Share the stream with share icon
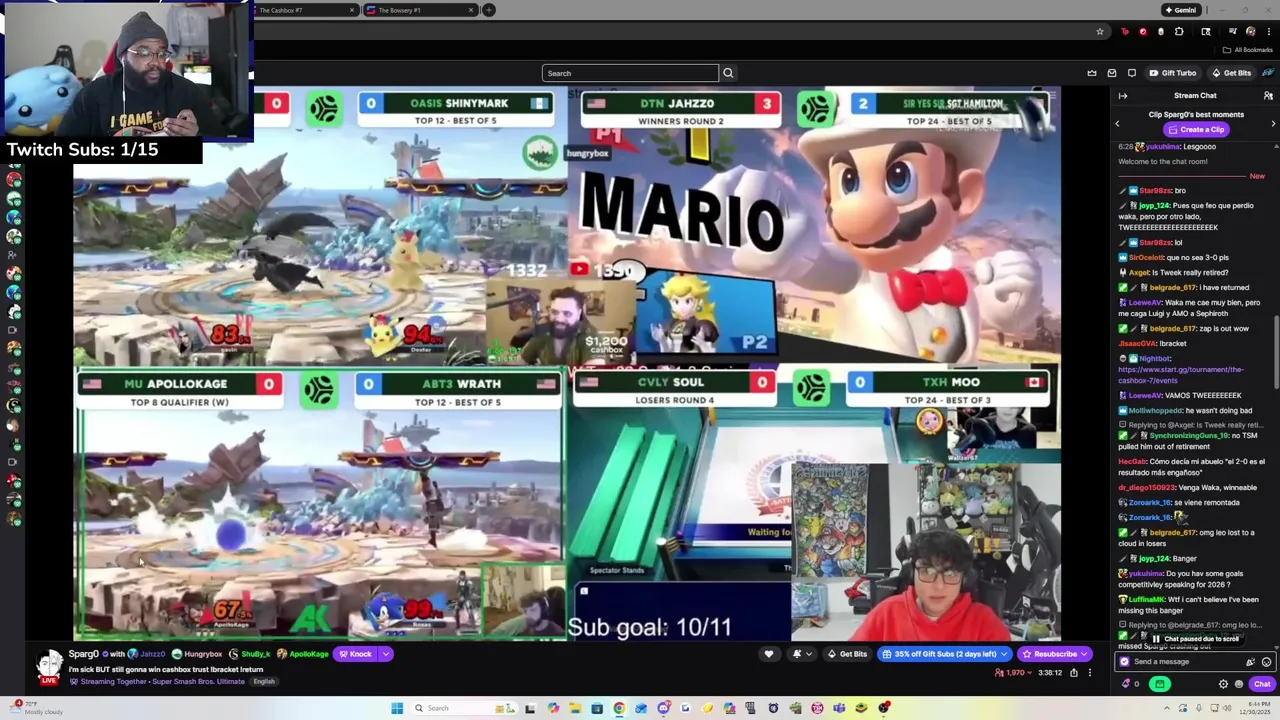 tap(1074, 673)
